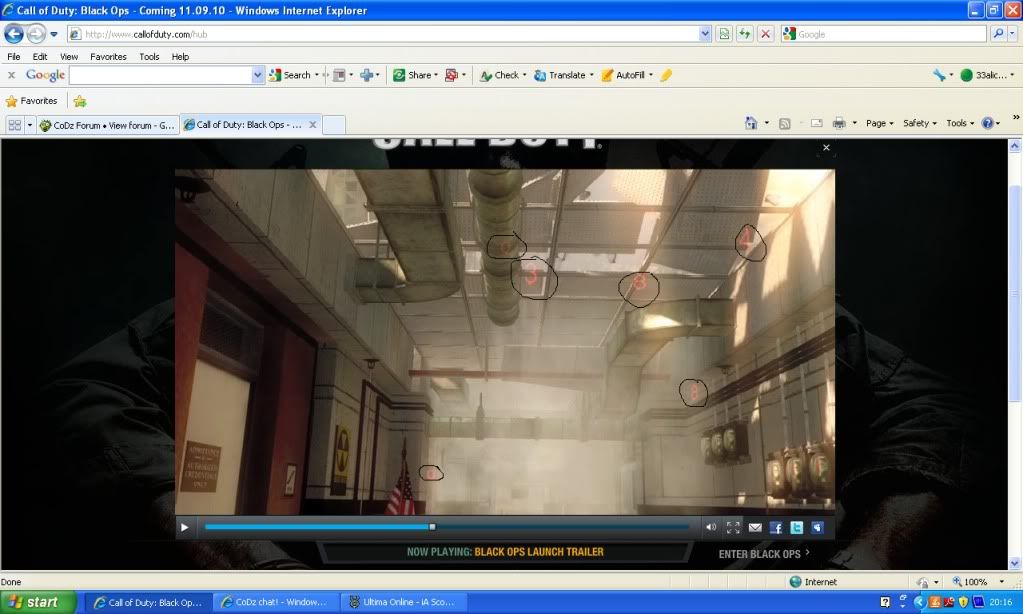1023x614 pixels.
Task: Expand the address bar history dropdown
Action: [x=705, y=34]
